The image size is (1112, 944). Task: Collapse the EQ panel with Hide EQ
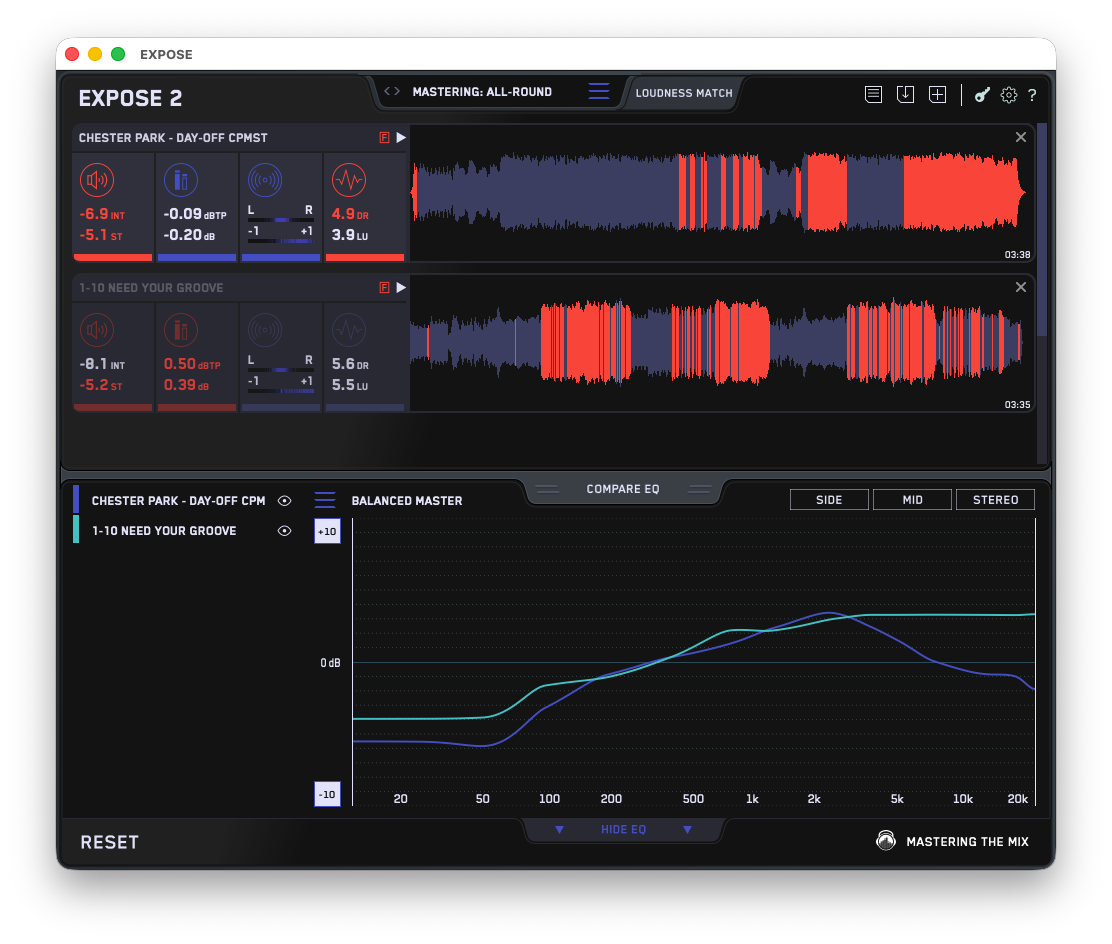tap(623, 829)
